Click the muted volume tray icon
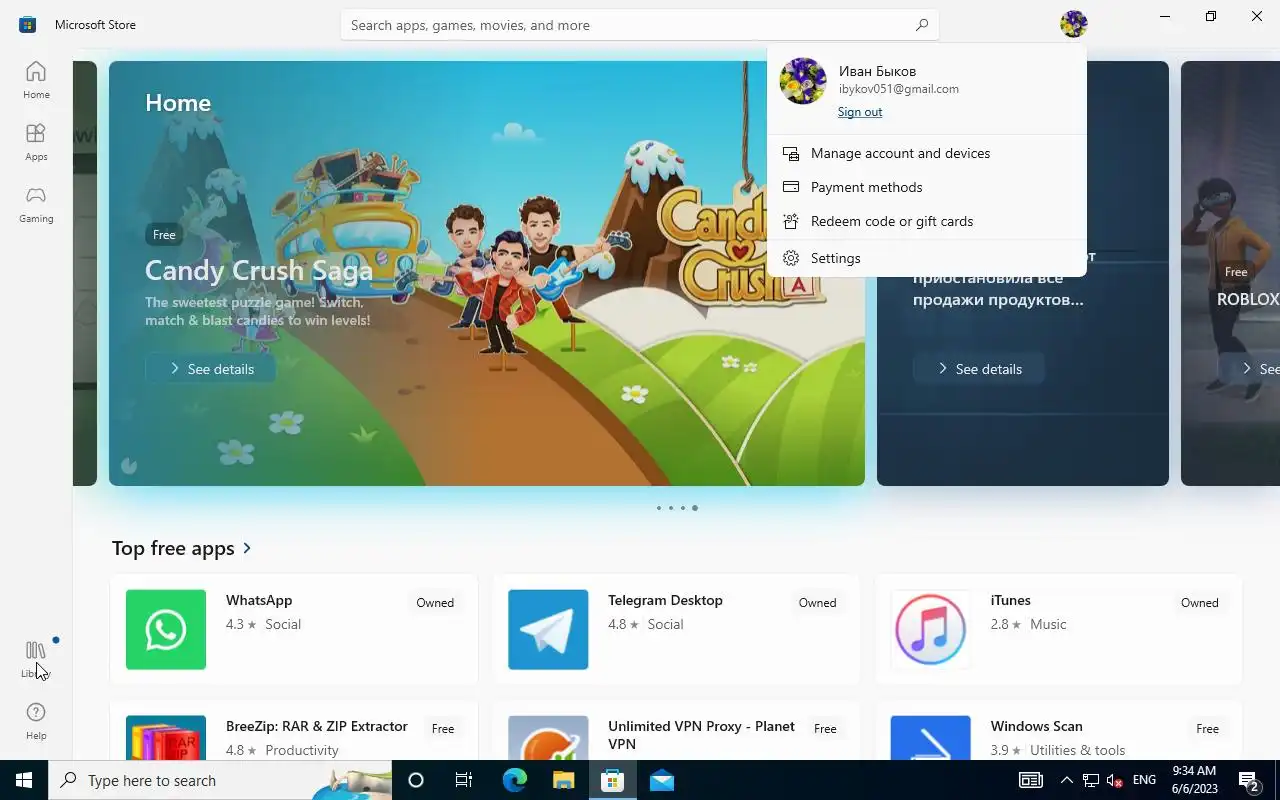Screen dimensions: 1280x800 pyautogui.click(x=1115, y=780)
